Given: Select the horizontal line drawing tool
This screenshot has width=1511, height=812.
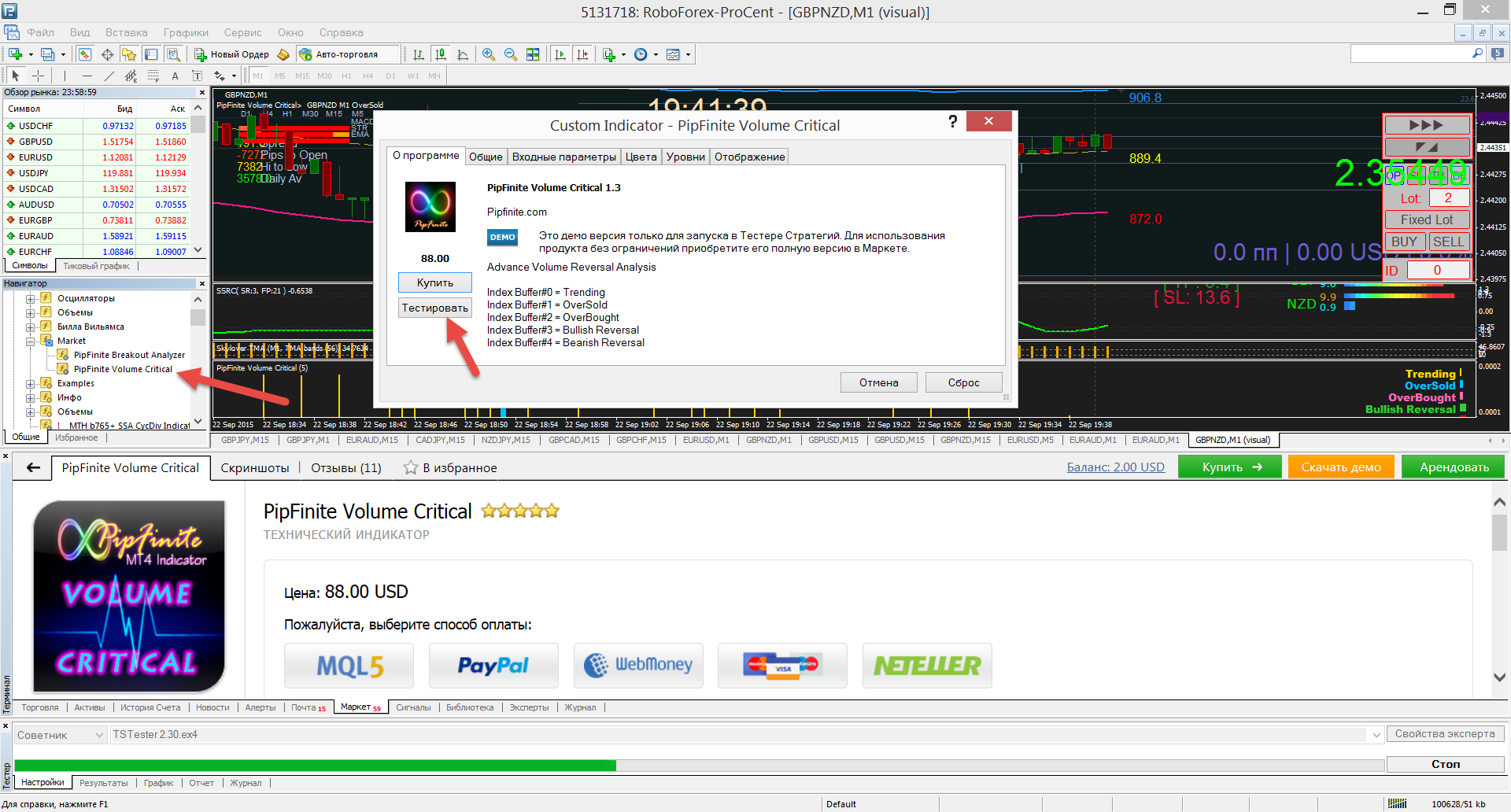Looking at the screenshot, I should pyautogui.click(x=87, y=76).
